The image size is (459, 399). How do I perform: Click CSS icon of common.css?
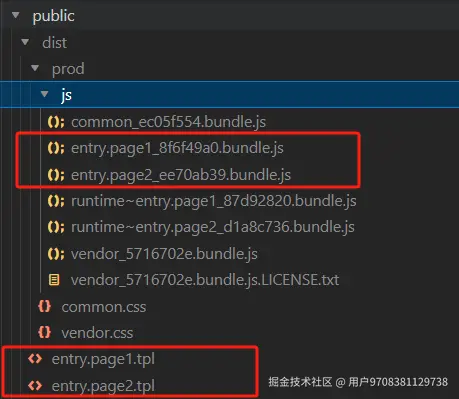click(x=44, y=306)
